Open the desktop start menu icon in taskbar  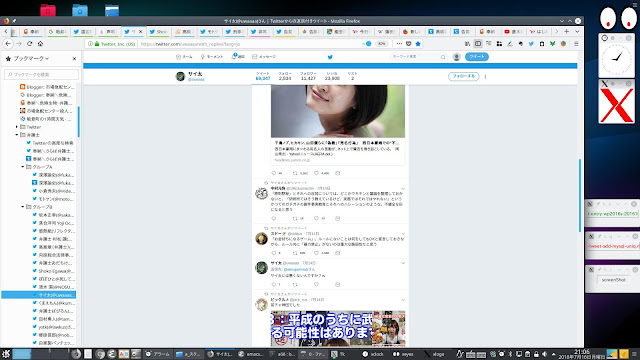coord(5,354)
